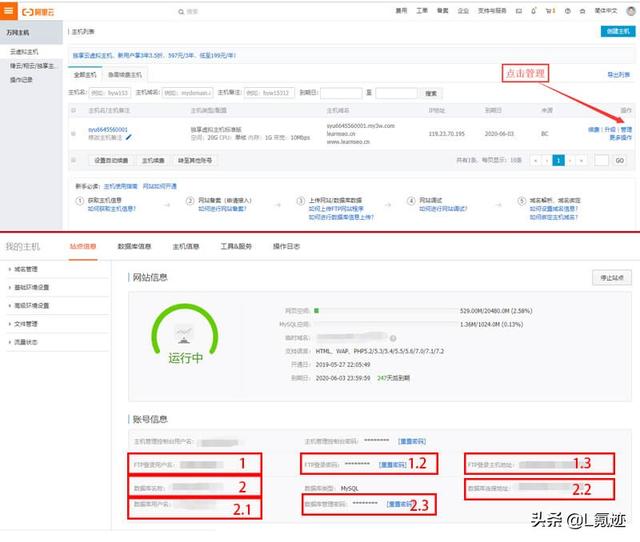Open 工单 menu in top bar

422,11
